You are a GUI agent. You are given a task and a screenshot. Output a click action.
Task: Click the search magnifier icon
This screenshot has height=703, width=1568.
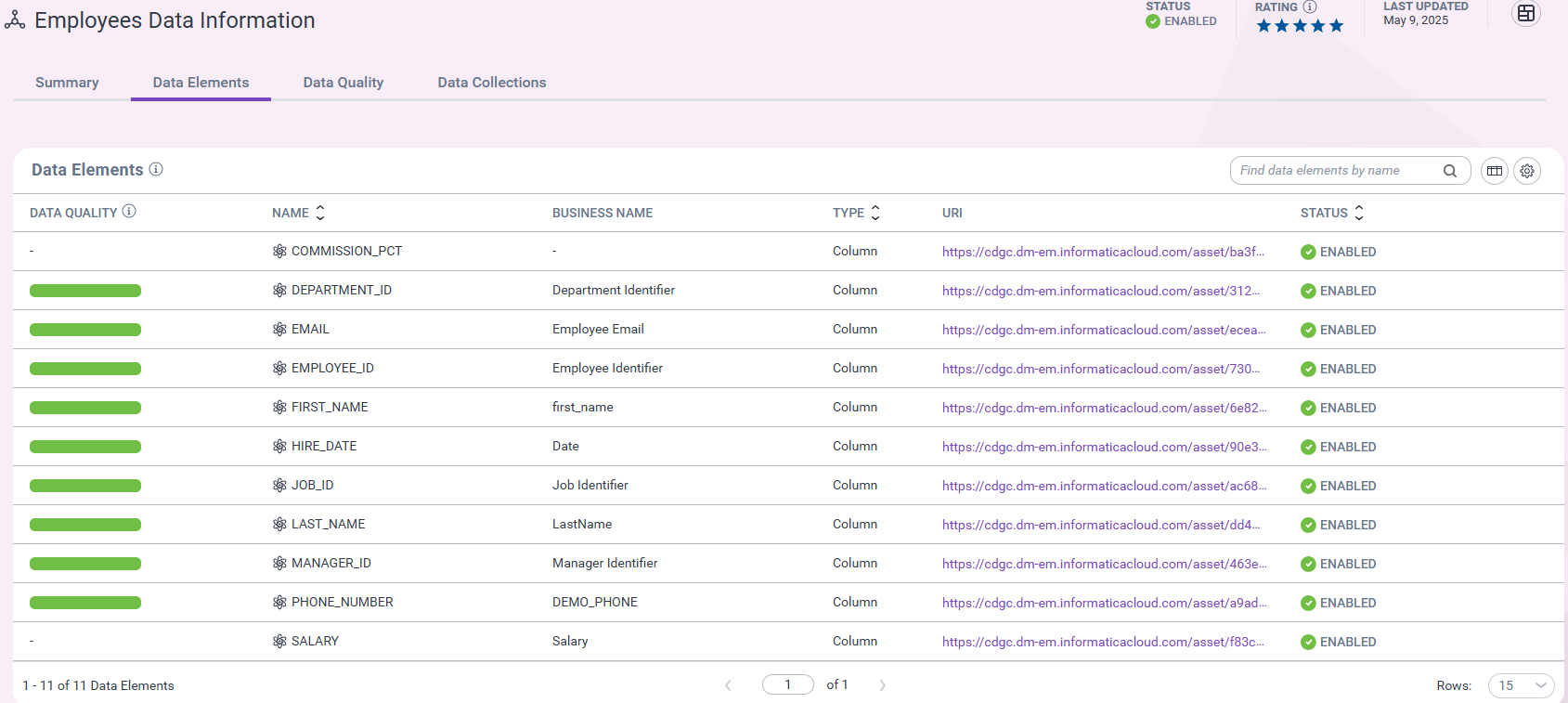pos(1450,171)
